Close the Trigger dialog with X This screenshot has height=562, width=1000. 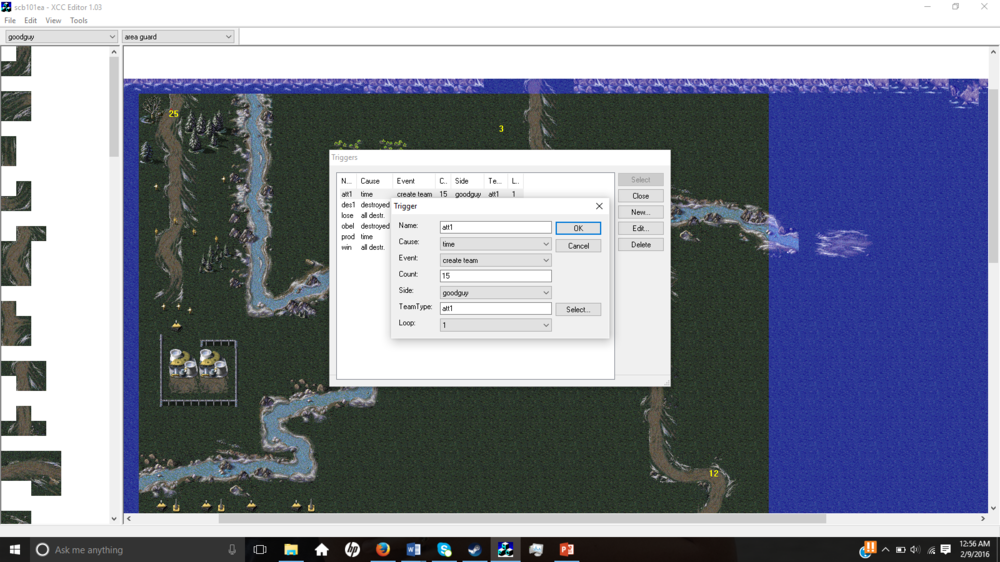click(x=599, y=206)
